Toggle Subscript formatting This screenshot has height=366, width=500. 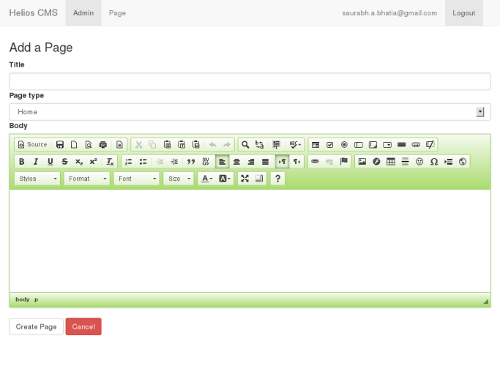79,162
